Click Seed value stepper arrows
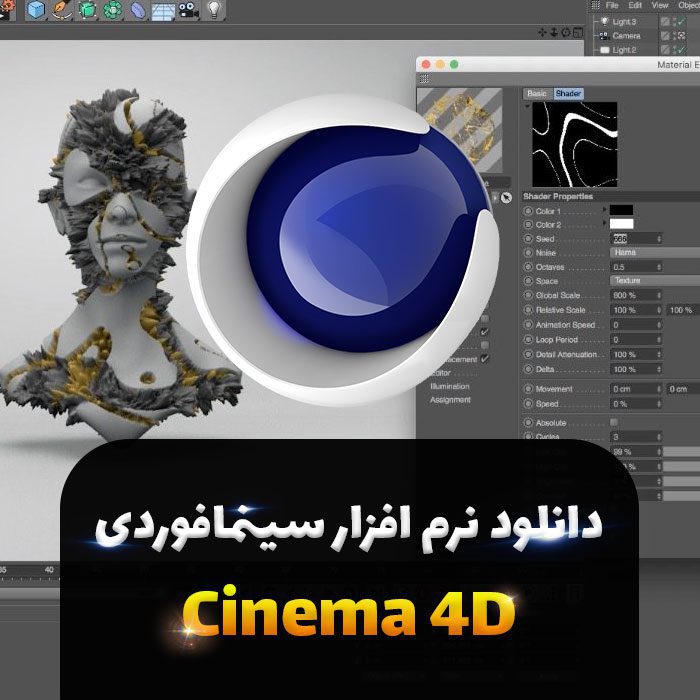This screenshot has height=700, width=700. (659, 239)
